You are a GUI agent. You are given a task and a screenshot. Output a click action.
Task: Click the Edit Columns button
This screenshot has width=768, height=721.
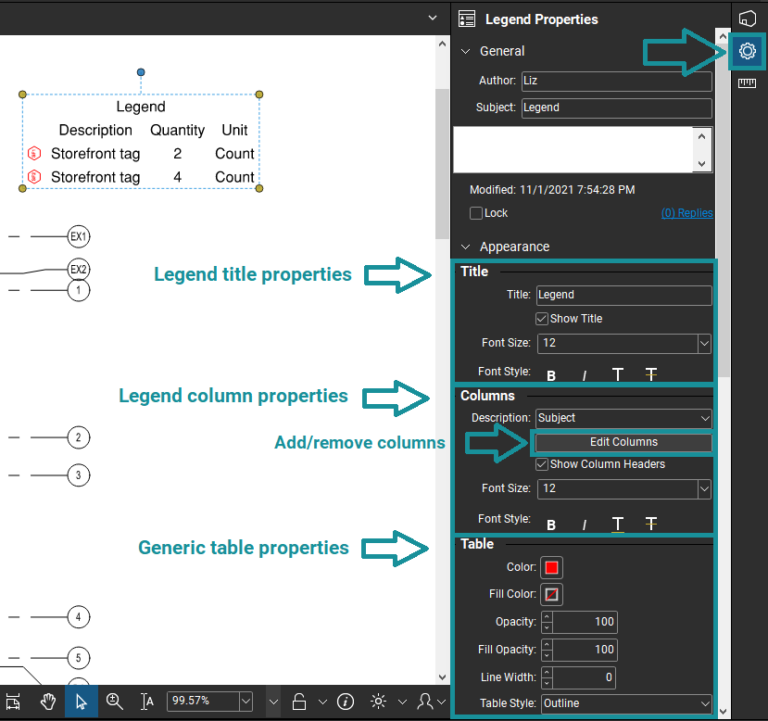(x=624, y=442)
